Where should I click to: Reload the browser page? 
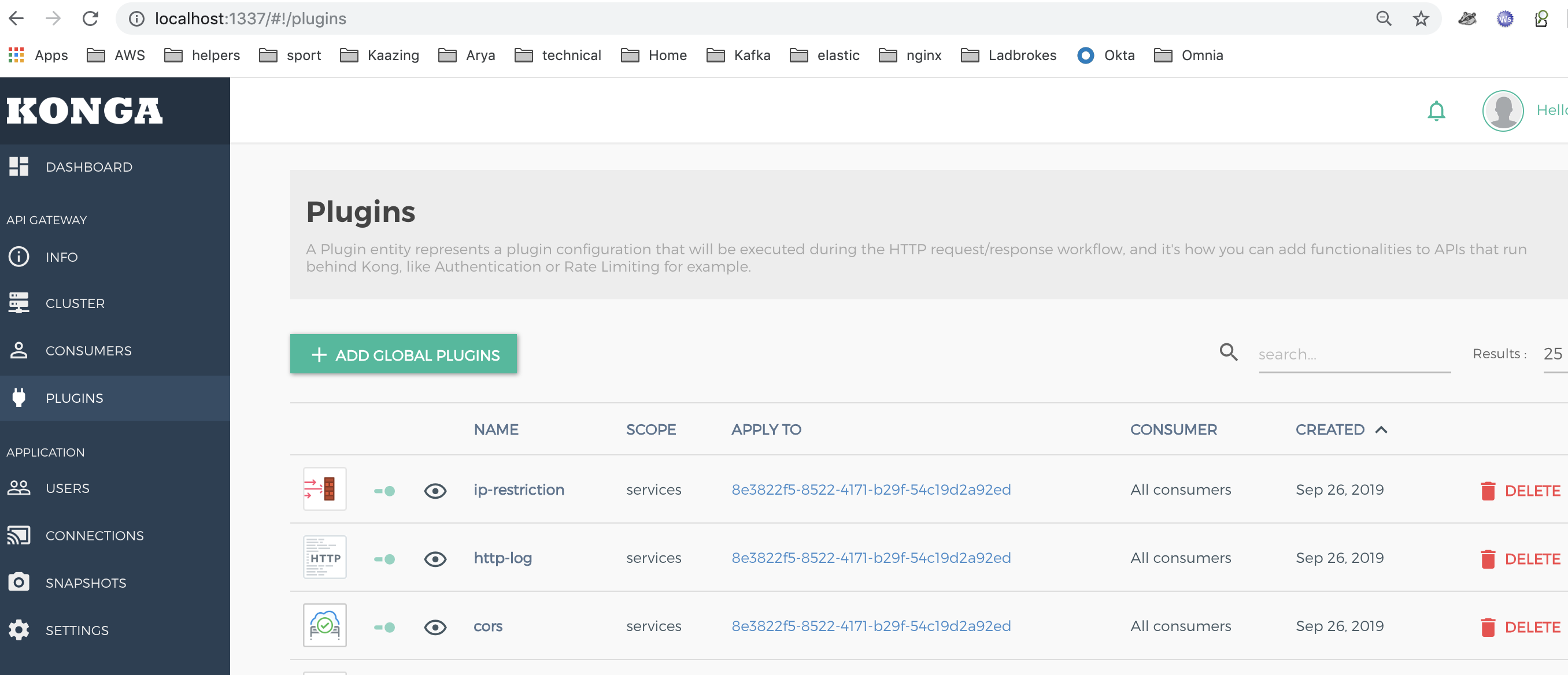pyautogui.click(x=90, y=19)
